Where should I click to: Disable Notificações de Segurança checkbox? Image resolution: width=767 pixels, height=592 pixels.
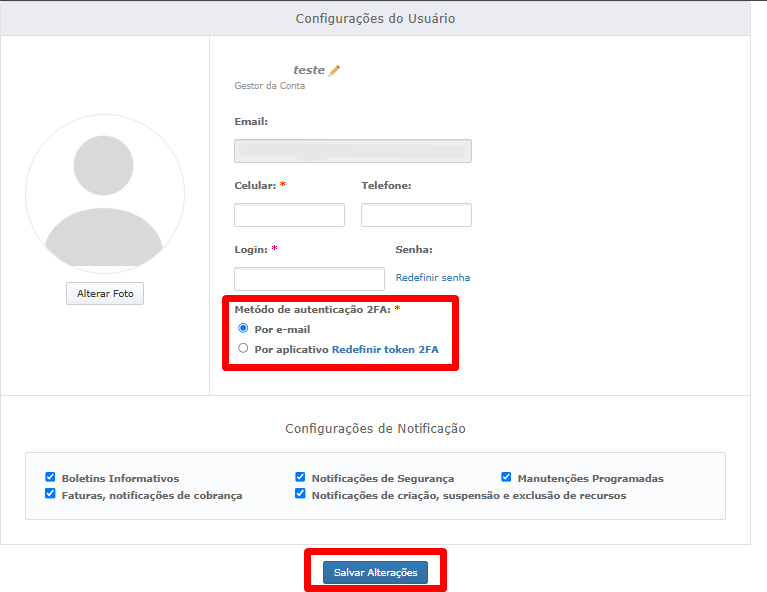pyautogui.click(x=300, y=478)
